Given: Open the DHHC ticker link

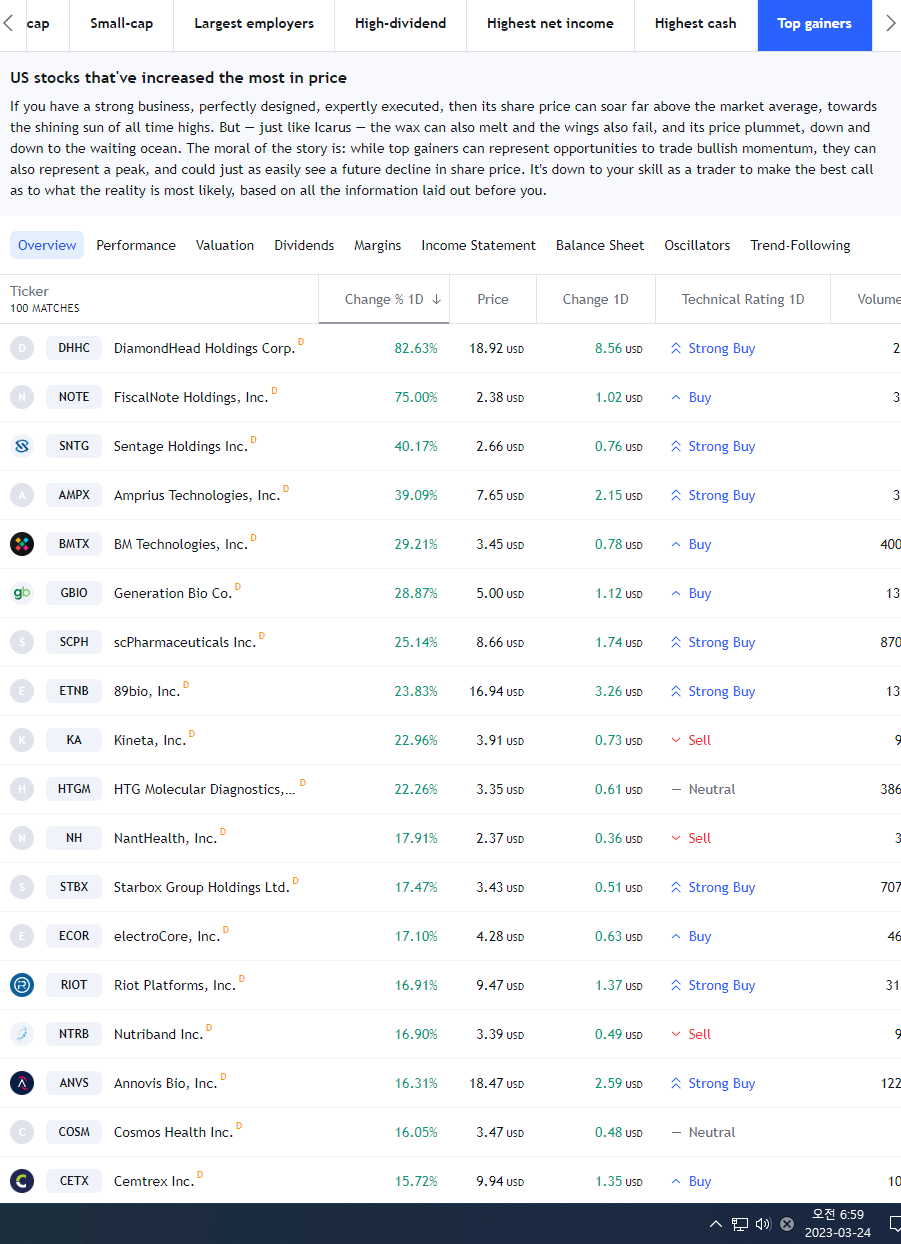Looking at the screenshot, I should (x=74, y=348).
